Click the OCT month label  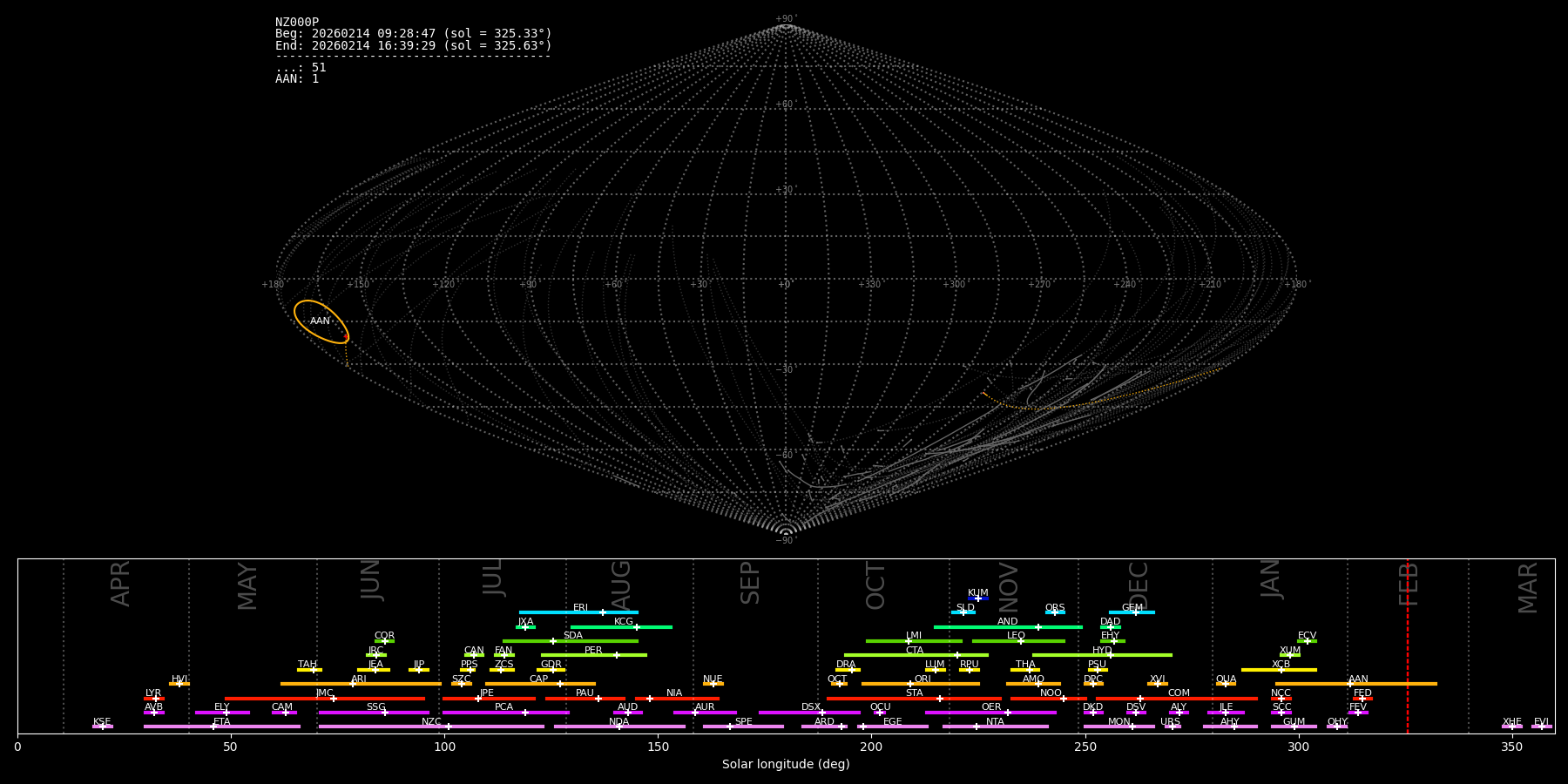click(876, 585)
